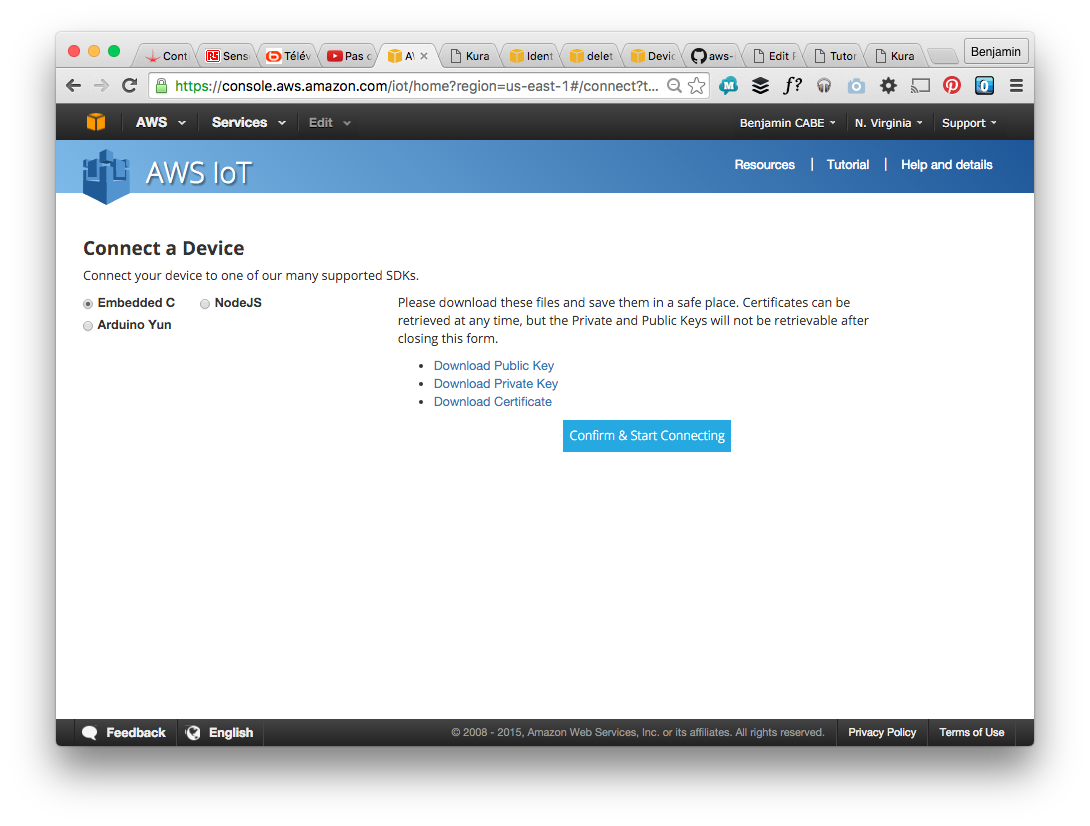The height and width of the screenshot is (826, 1090).
Task: Click the Download Private Key link
Action: tap(495, 384)
